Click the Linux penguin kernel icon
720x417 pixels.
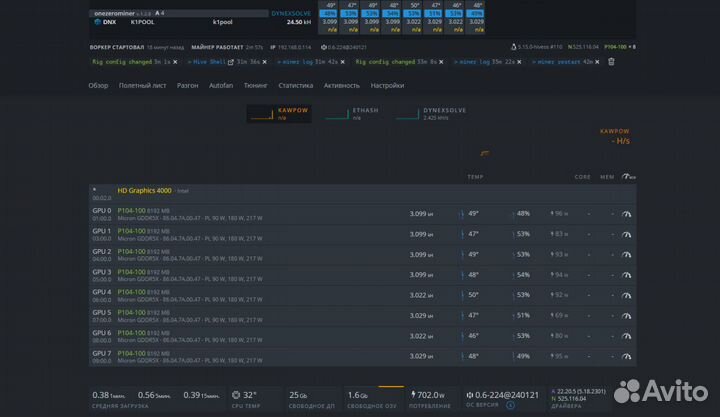click(x=513, y=47)
